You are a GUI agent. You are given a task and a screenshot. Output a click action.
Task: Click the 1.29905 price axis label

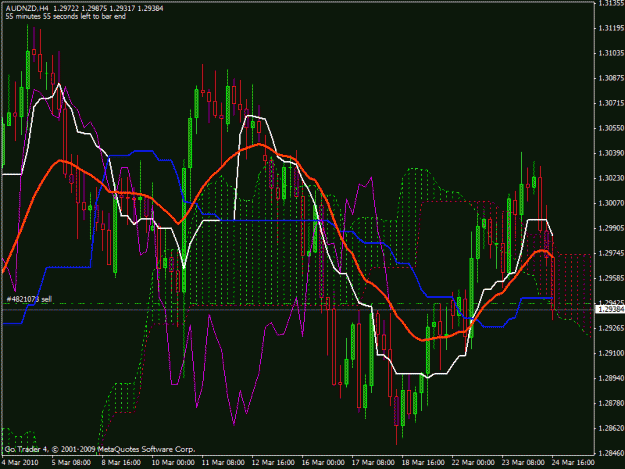[x=610, y=228]
